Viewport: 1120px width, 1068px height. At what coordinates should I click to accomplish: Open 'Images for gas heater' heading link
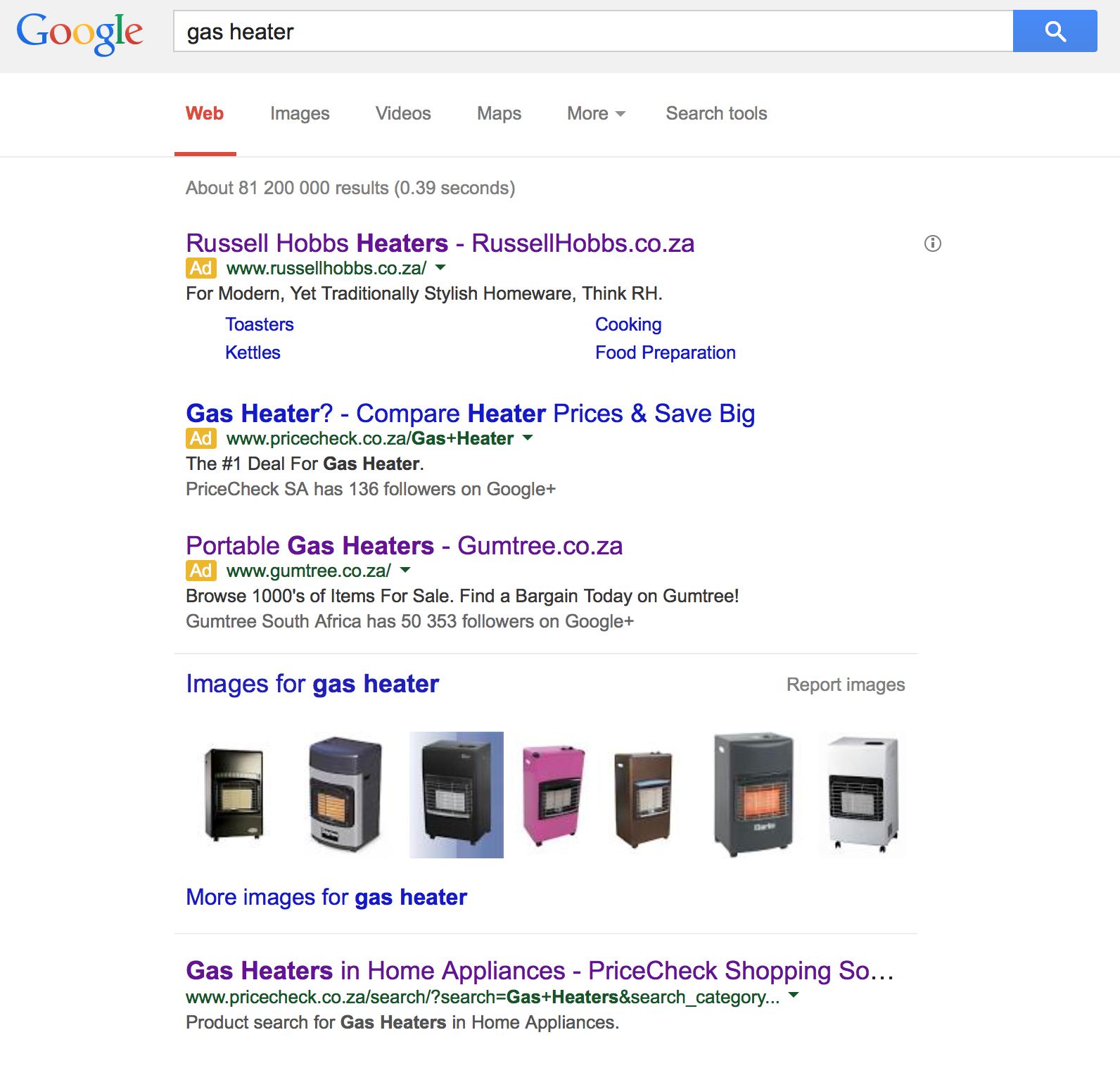312,684
